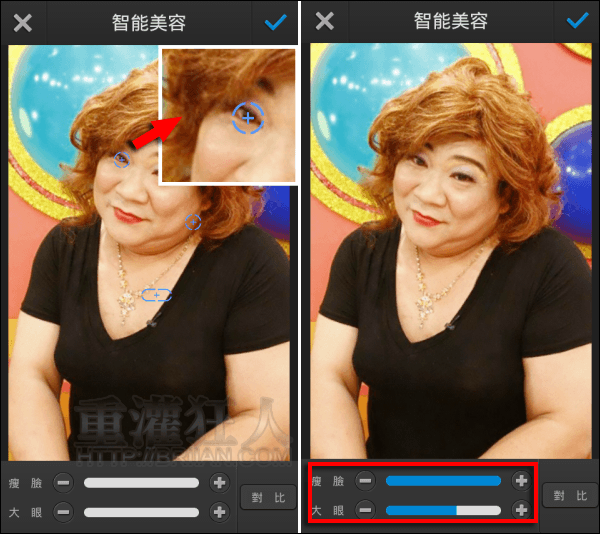
Task: Decrease 大眼 with the minus button, left screen
Action: point(63,512)
